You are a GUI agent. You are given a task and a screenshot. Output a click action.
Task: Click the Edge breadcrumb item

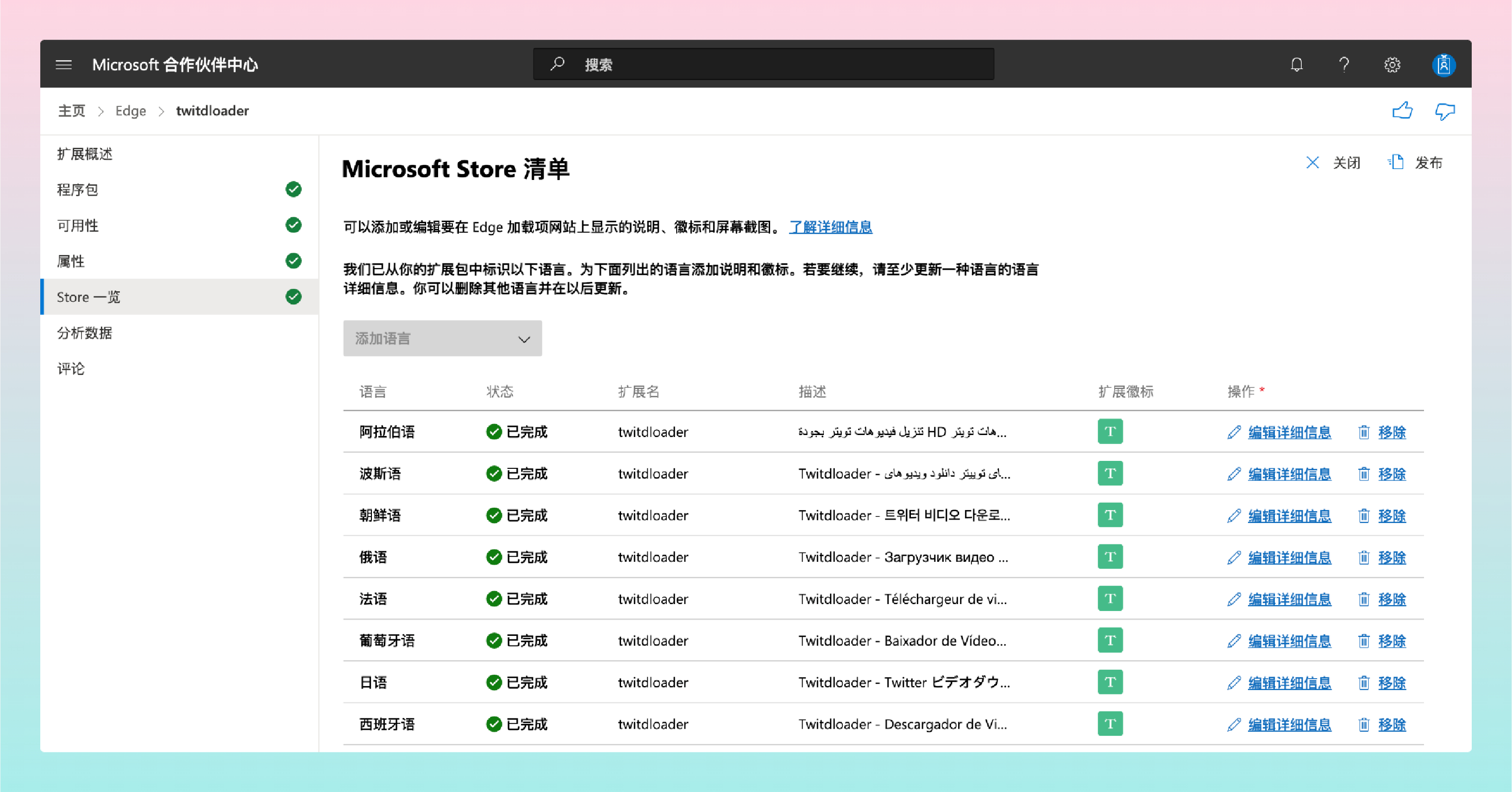(130, 111)
